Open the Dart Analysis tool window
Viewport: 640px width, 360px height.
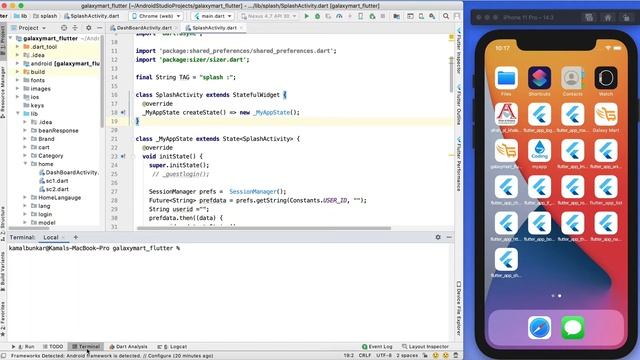click(x=128, y=347)
